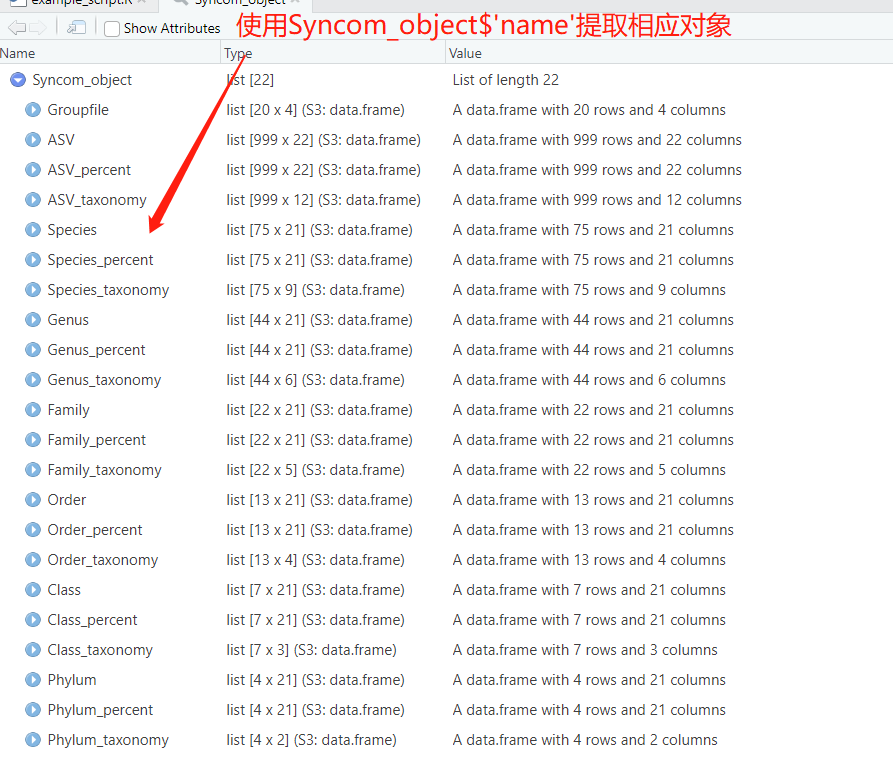Click the Name column header

18,53
